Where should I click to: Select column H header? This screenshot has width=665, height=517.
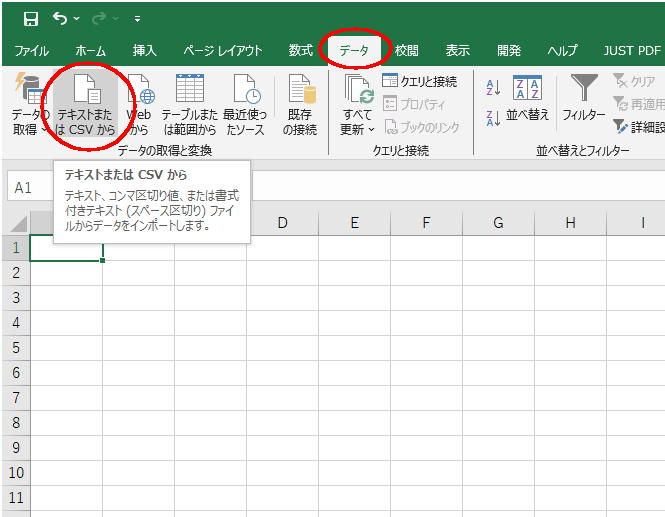tap(570, 223)
